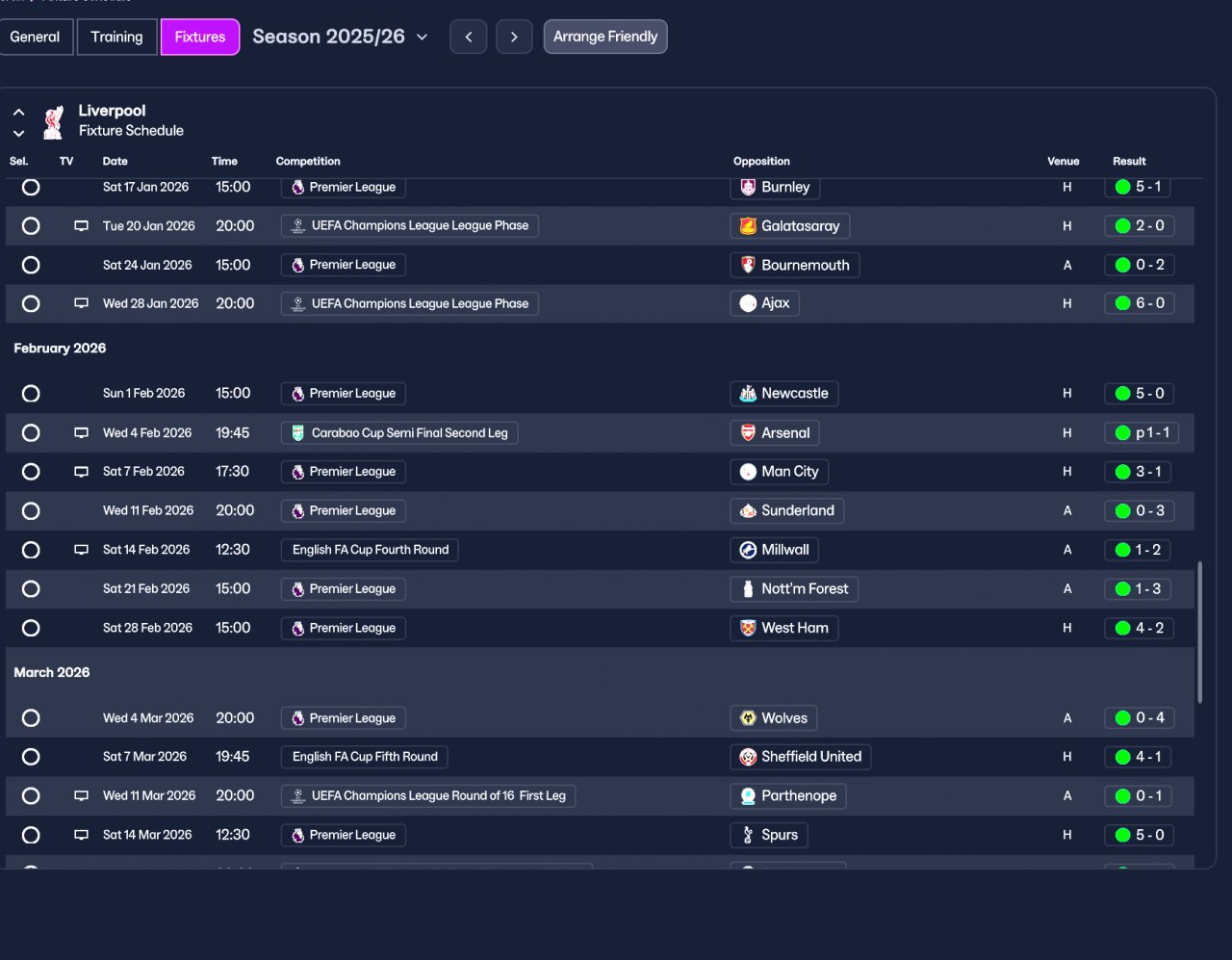
Task: Select the Sheffield United fixture radio button
Action: pos(31,757)
